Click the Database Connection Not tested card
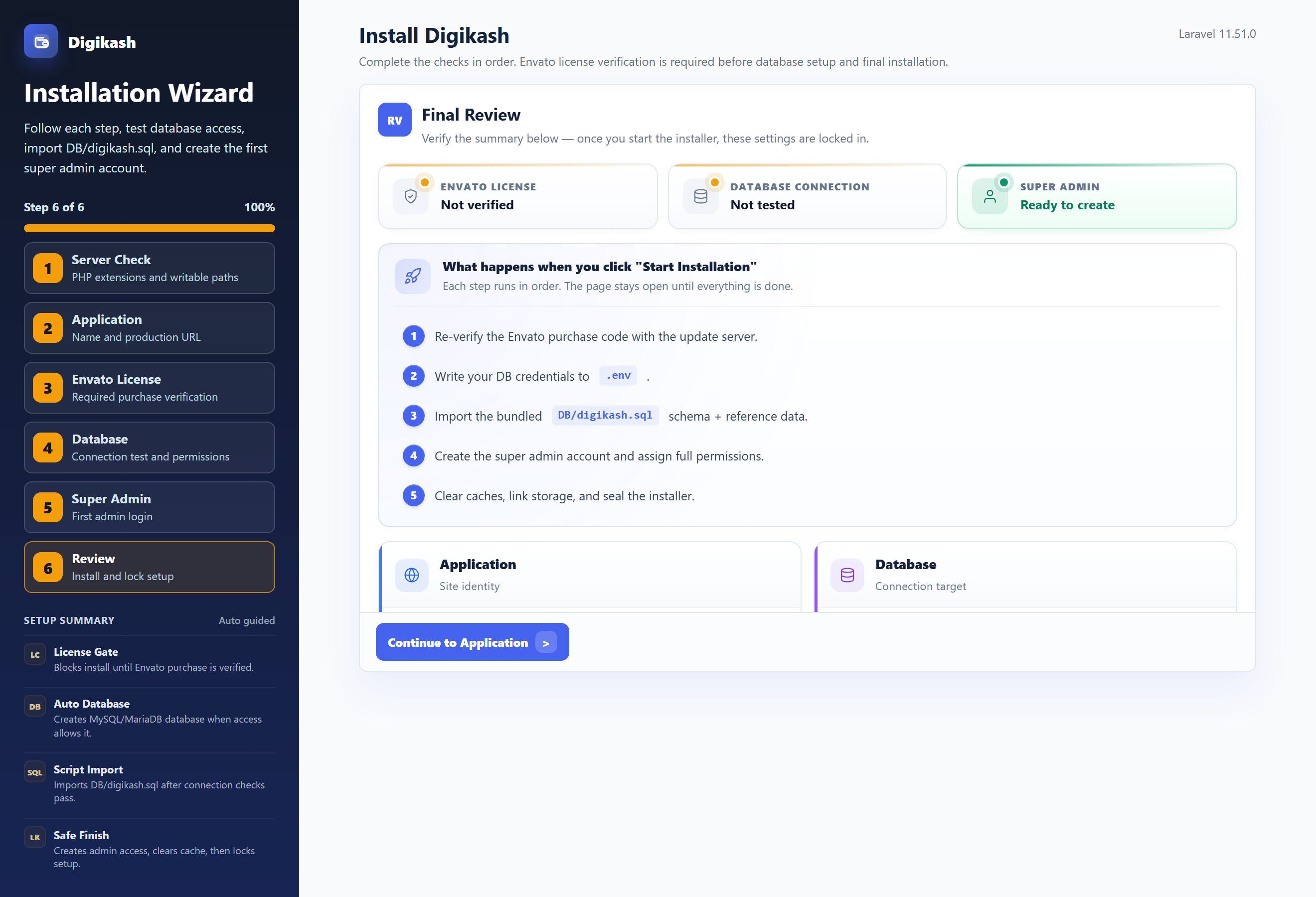The height and width of the screenshot is (897, 1316). 808,196
